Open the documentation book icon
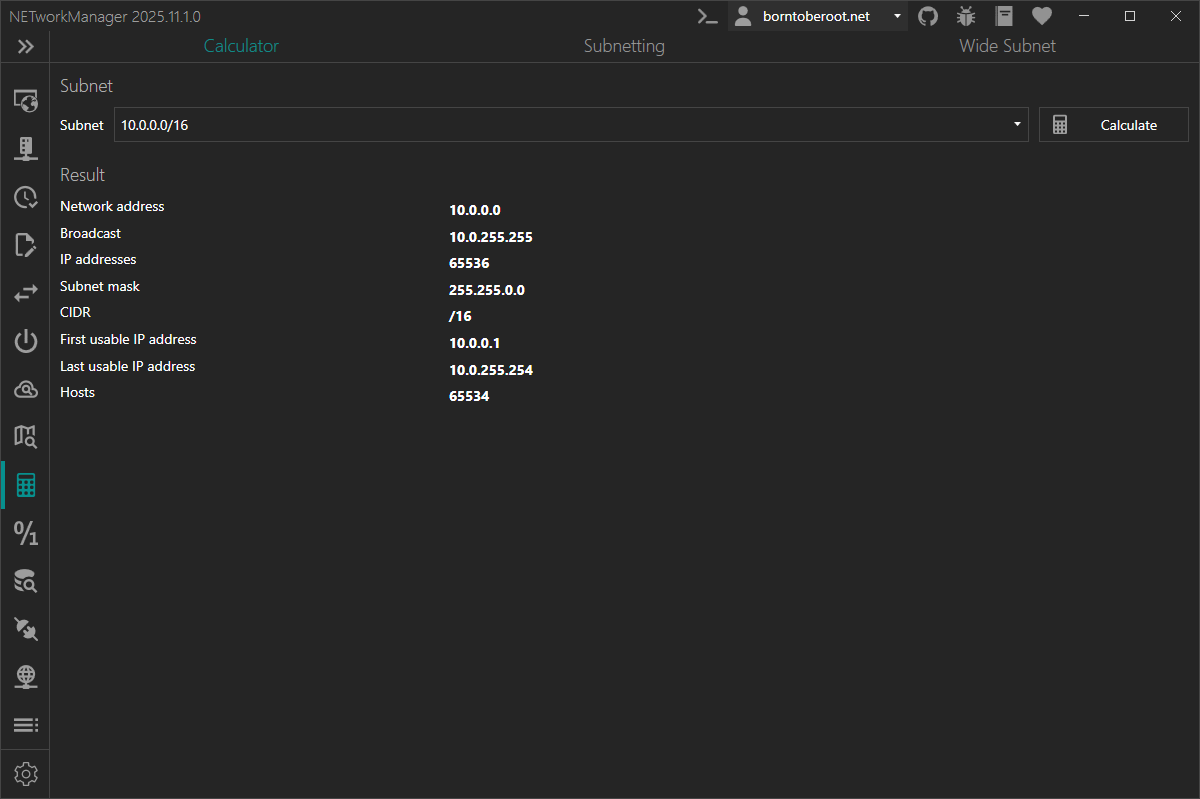The height and width of the screenshot is (799, 1200). coord(1003,16)
